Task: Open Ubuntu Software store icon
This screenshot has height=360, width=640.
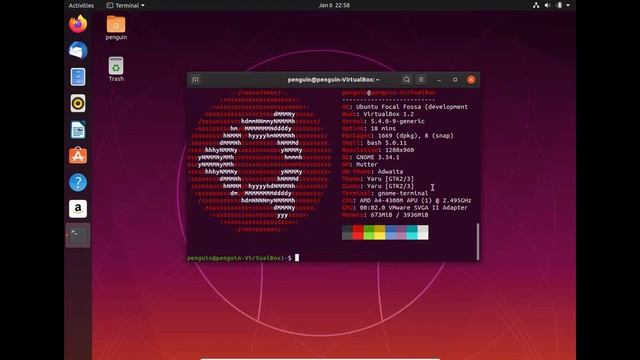Action: pos(78,156)
